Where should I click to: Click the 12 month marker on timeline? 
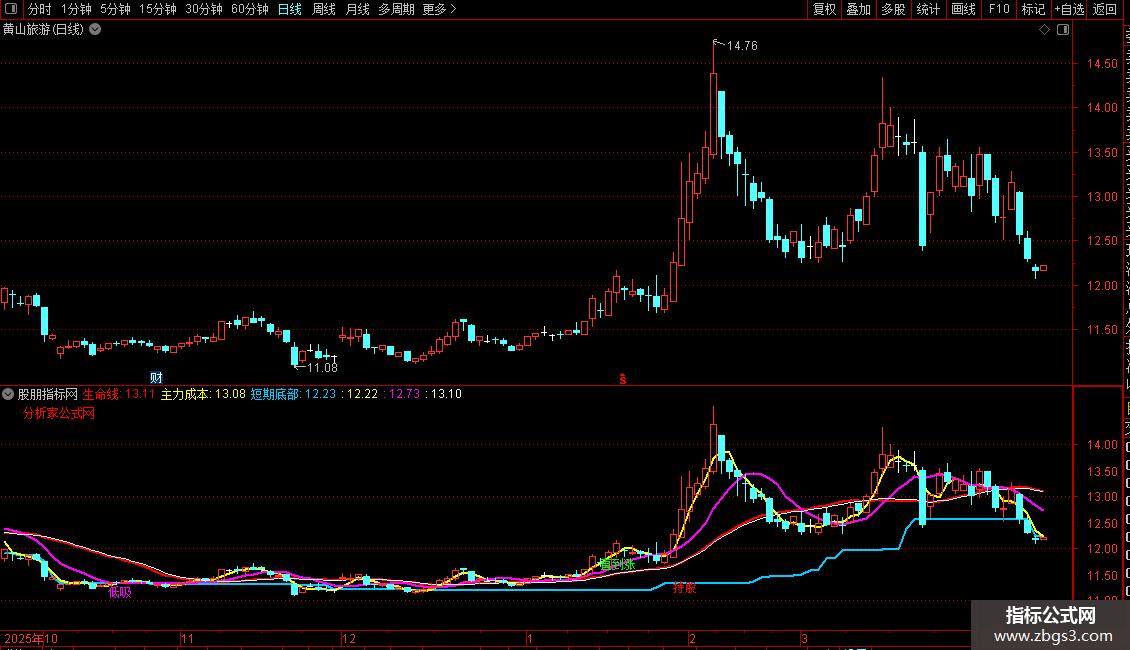coord(349,638)
